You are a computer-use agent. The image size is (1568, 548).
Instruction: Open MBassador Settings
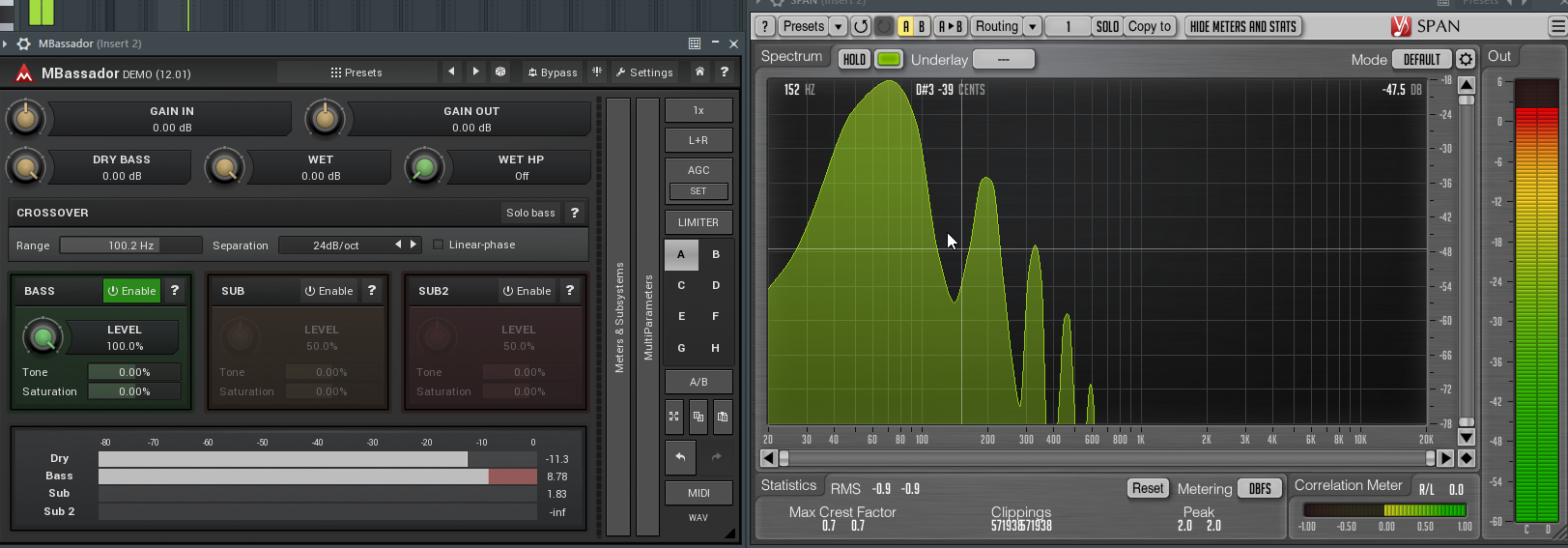point(644,72)
